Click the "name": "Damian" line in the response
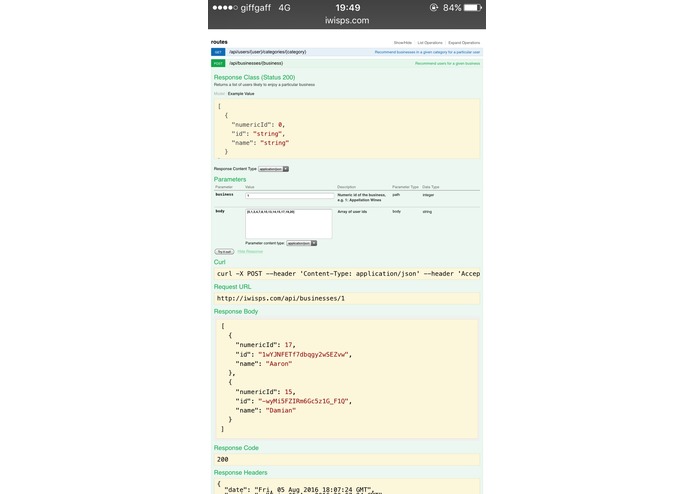The height and width of the screenshot is (494, 695). click(x=266, y=411)
